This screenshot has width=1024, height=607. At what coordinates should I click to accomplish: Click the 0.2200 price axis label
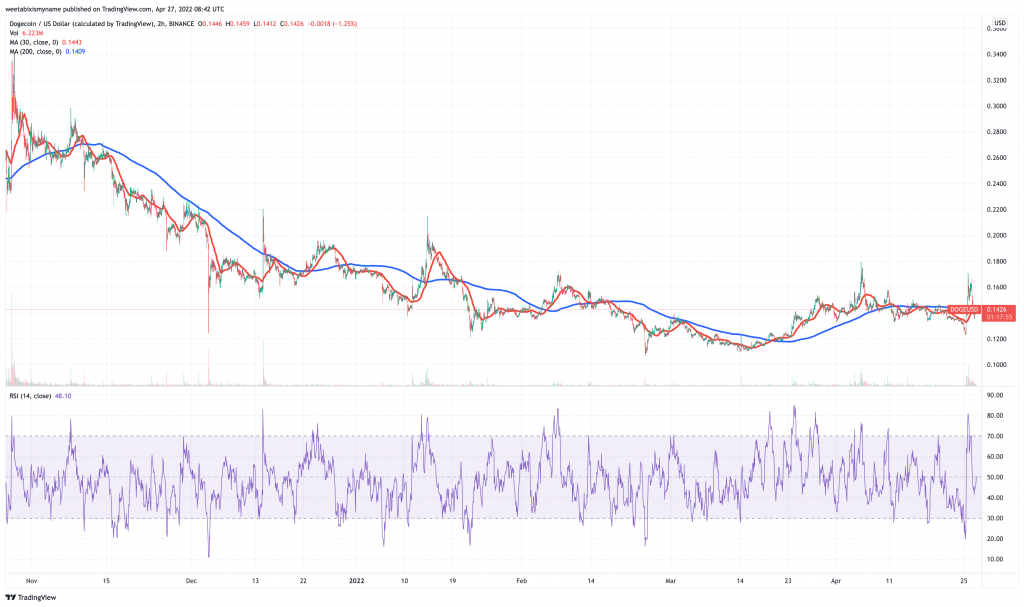pos(996,210)
